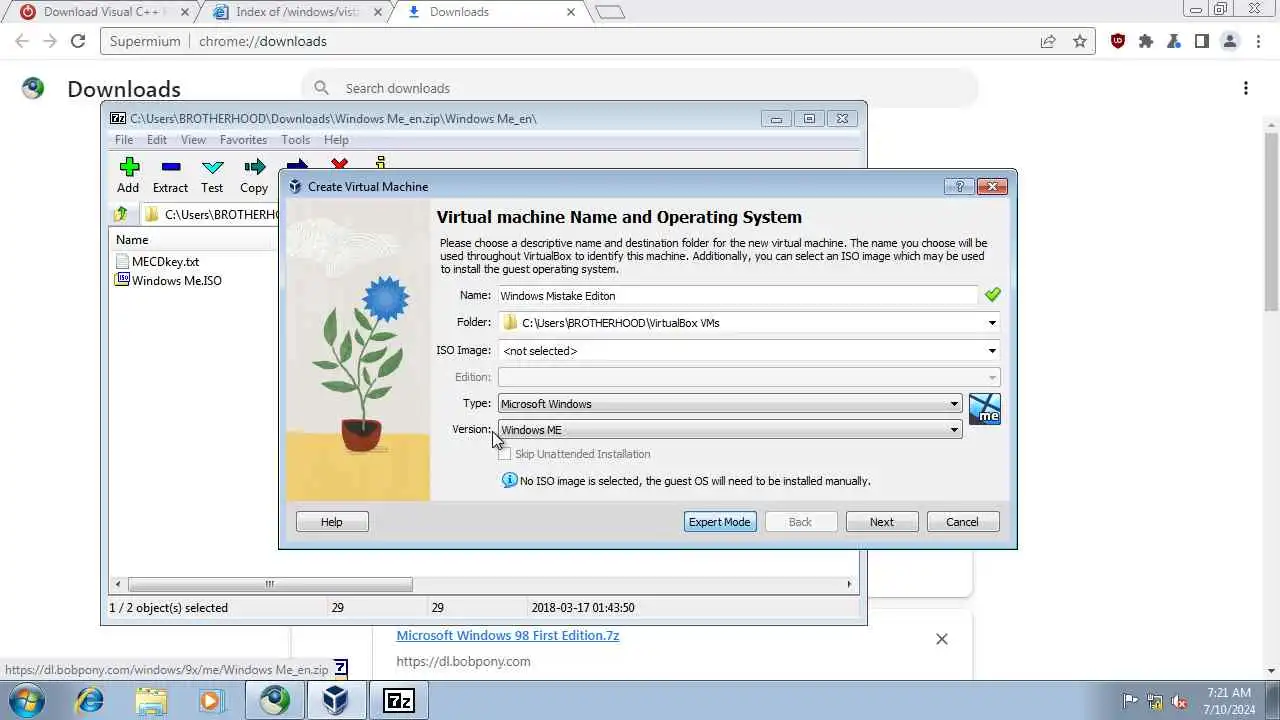Select MECDkey.txt in 7-Zip file list
The image size is (1280, 720).
click(166, 261)
